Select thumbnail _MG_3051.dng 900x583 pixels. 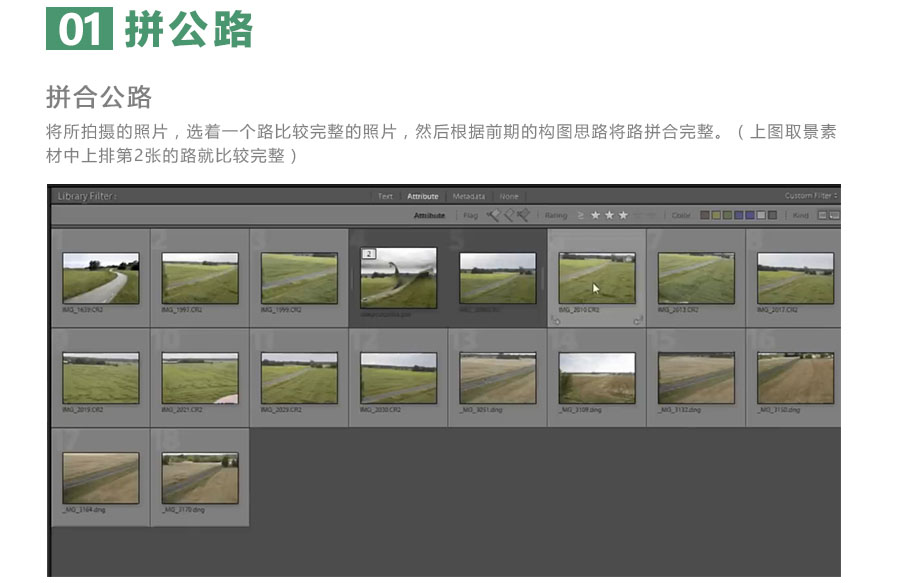tap(498, 378)
